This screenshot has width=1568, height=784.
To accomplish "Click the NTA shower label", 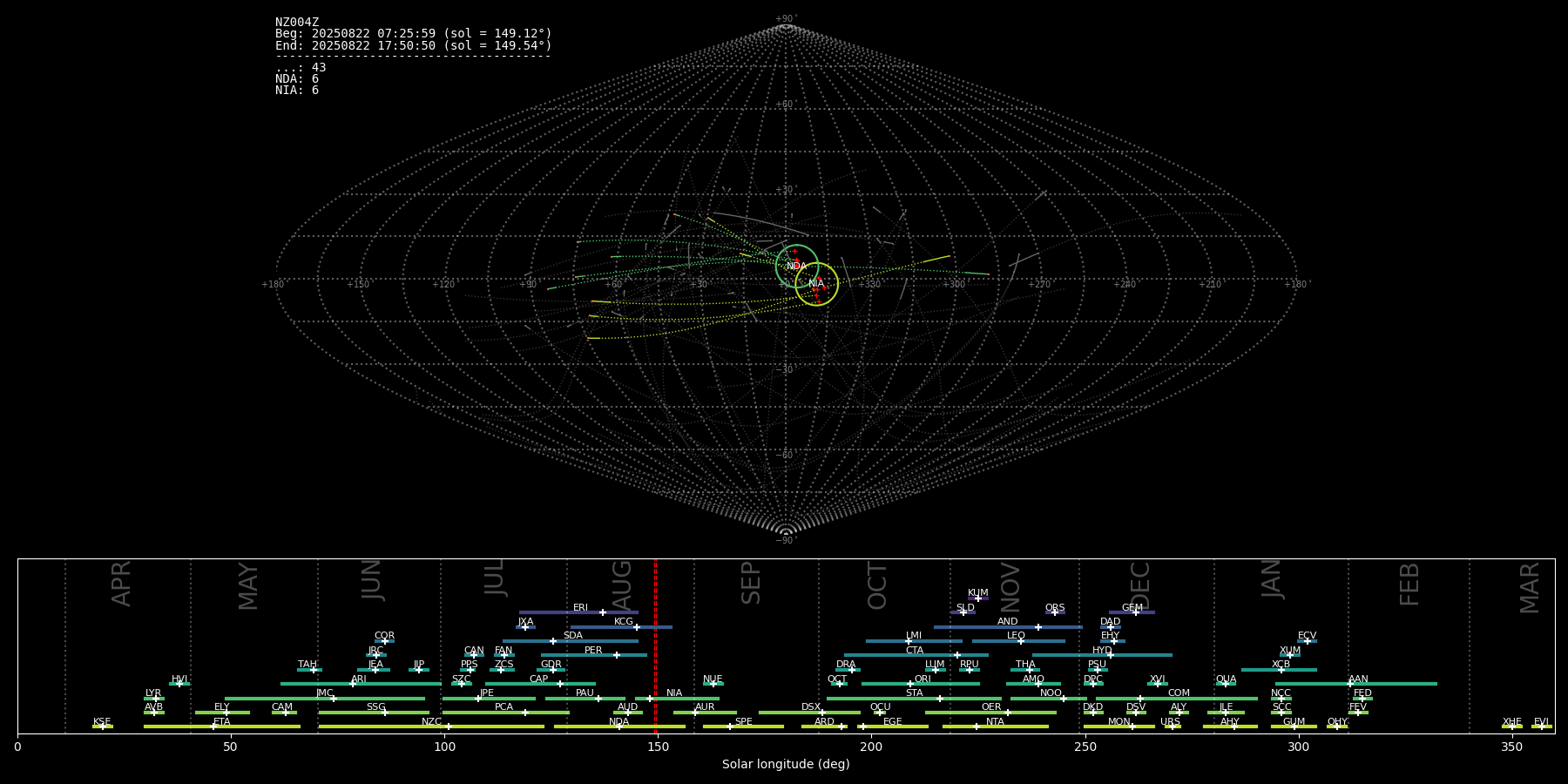I will (995, 722).
